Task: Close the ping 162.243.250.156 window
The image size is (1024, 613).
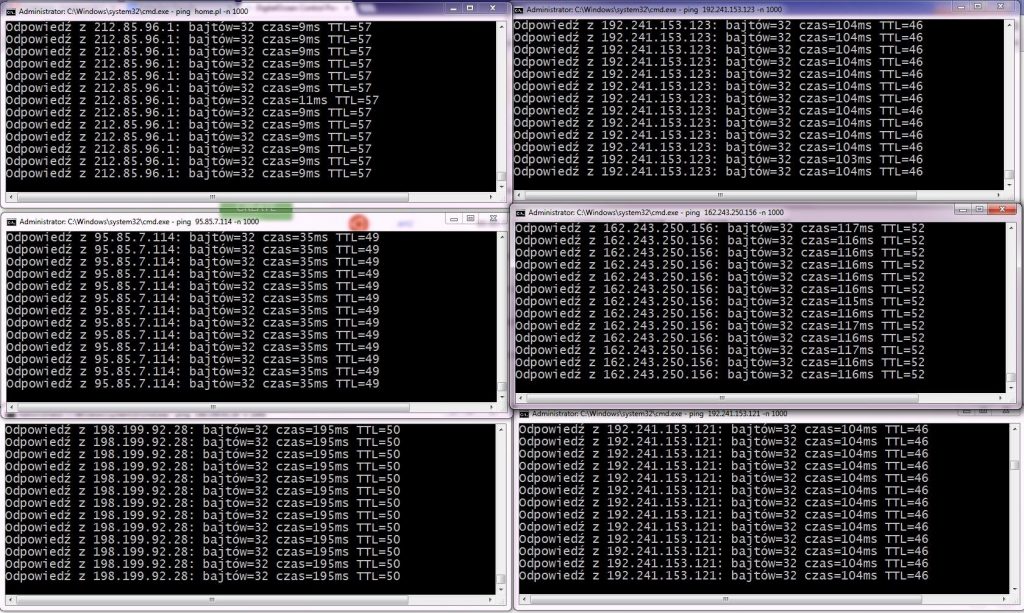Action: point(1002,210)
